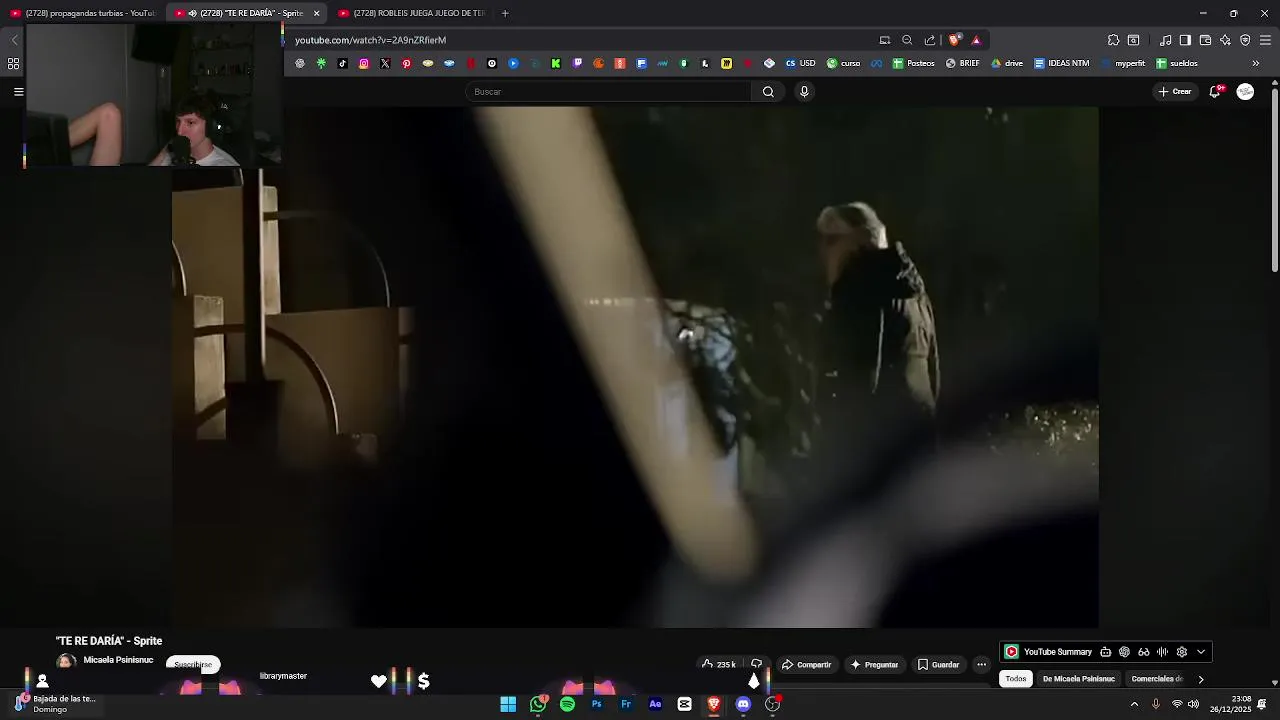The height and width of the screenshot is (720, 1280).
Task: Expand YouTube Summary panel chevron
Action: click(1201, 652)
